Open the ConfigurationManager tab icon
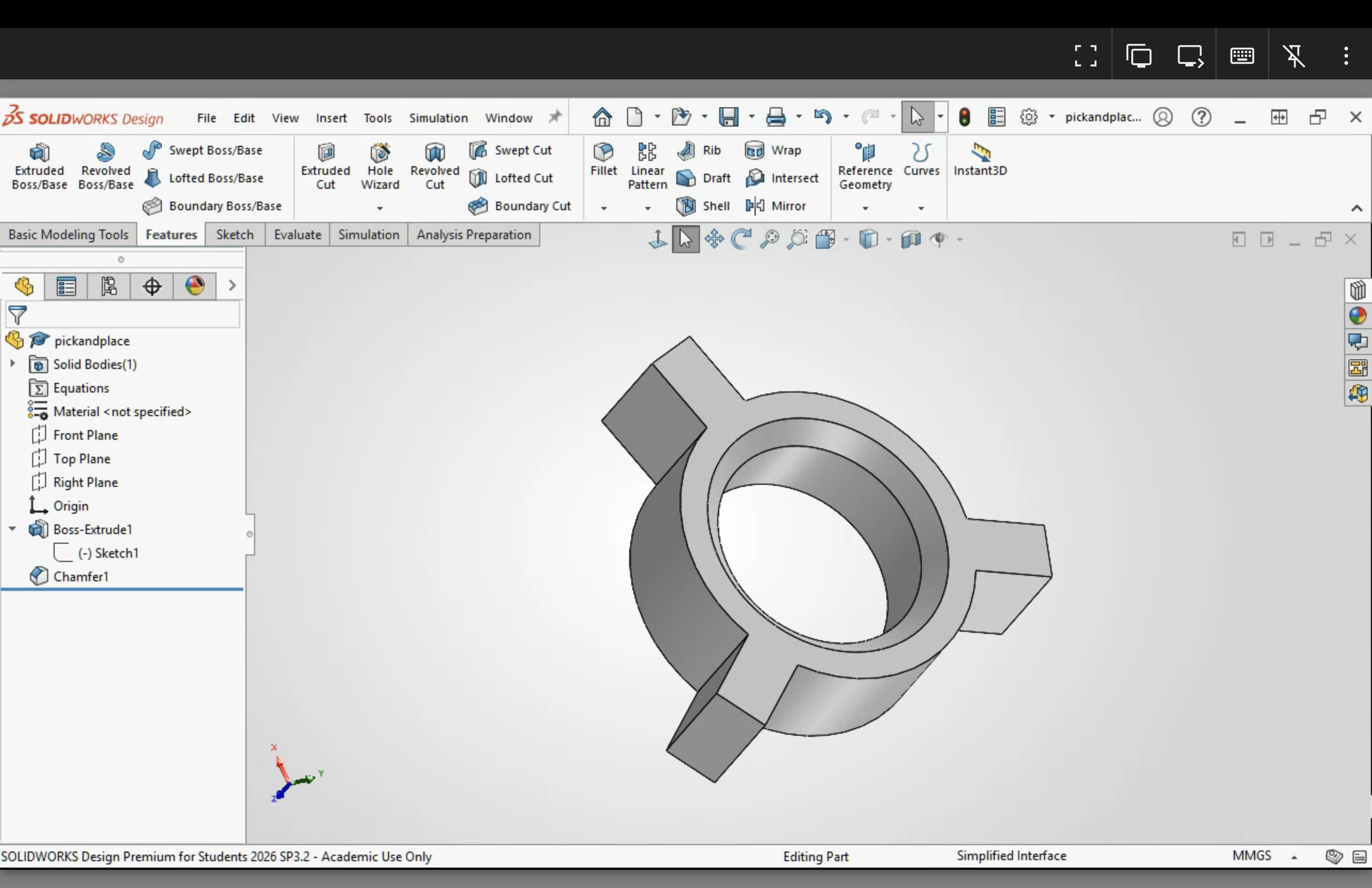Viewport: 1372px width, 888px height. pos(108,286)
